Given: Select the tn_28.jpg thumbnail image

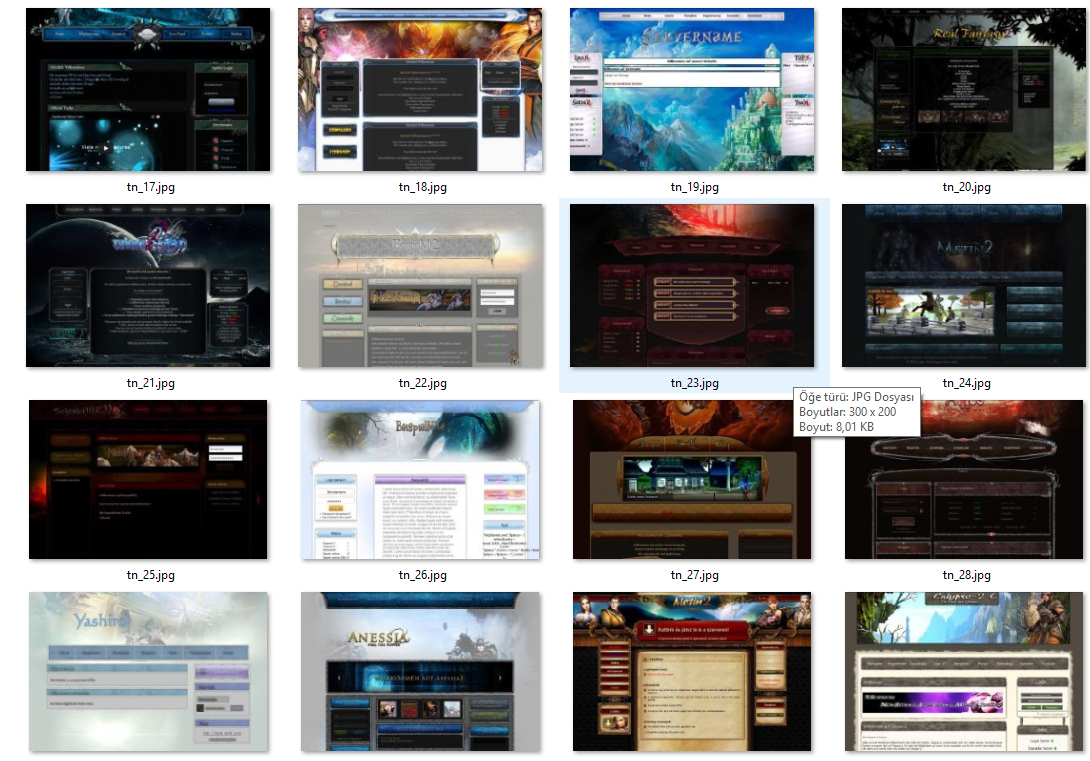Looking at the screenshot, I should pyautogui.click(x=963, y=480).
